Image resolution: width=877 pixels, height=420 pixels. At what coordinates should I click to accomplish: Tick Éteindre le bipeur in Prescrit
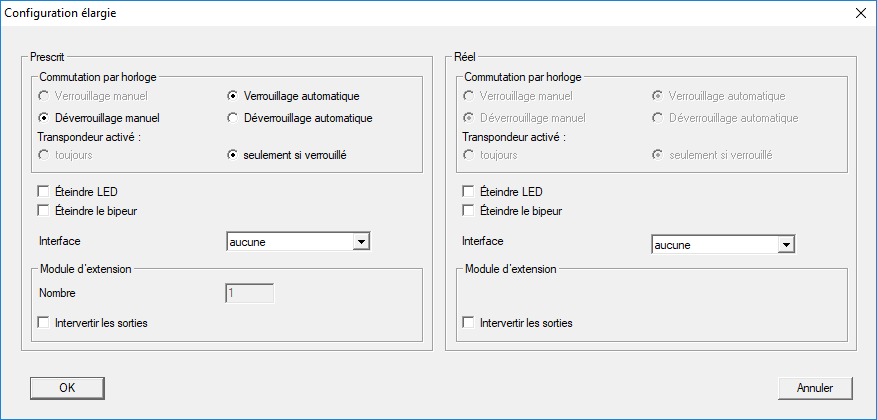coord(43,210)
